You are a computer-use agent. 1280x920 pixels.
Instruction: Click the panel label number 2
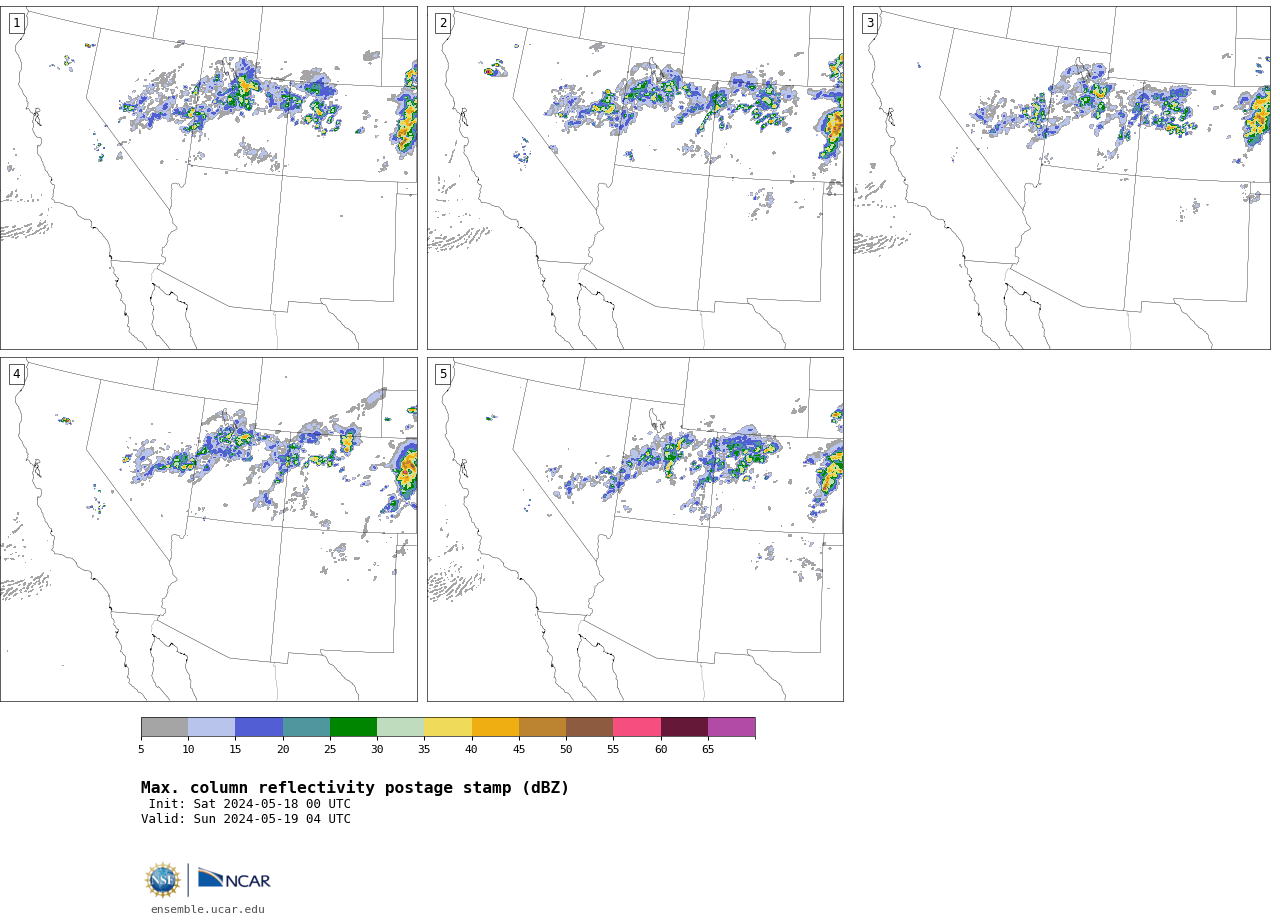[x=443, y=23]
